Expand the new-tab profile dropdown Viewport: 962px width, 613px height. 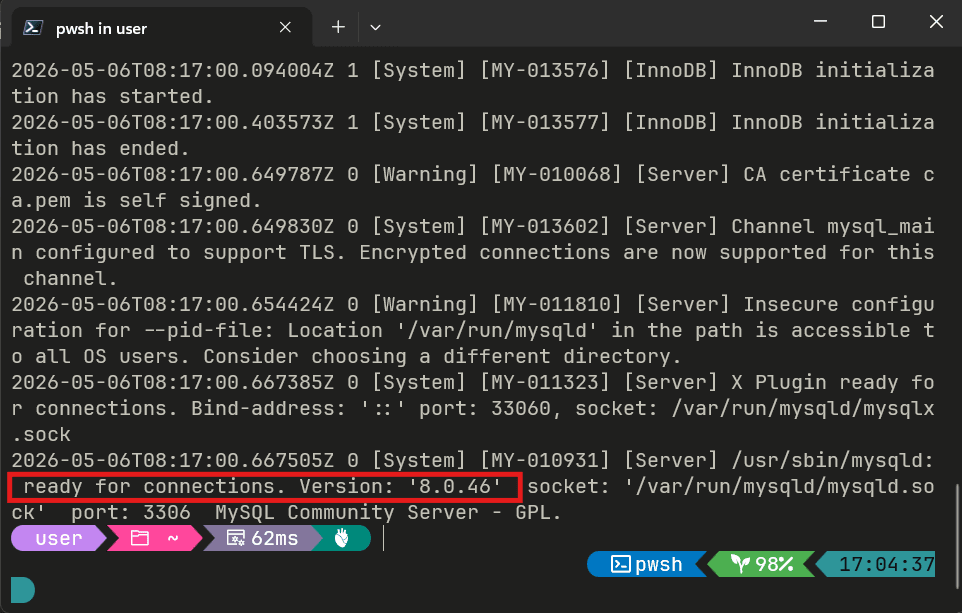[375, 28]
